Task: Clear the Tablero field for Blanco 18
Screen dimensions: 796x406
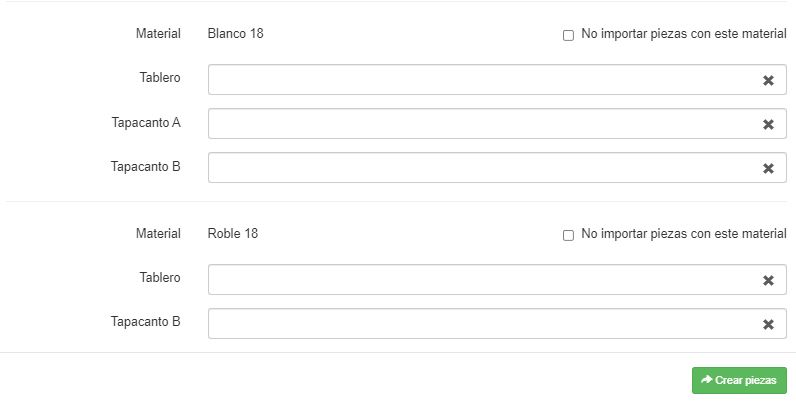Action: tap(768, 80)
